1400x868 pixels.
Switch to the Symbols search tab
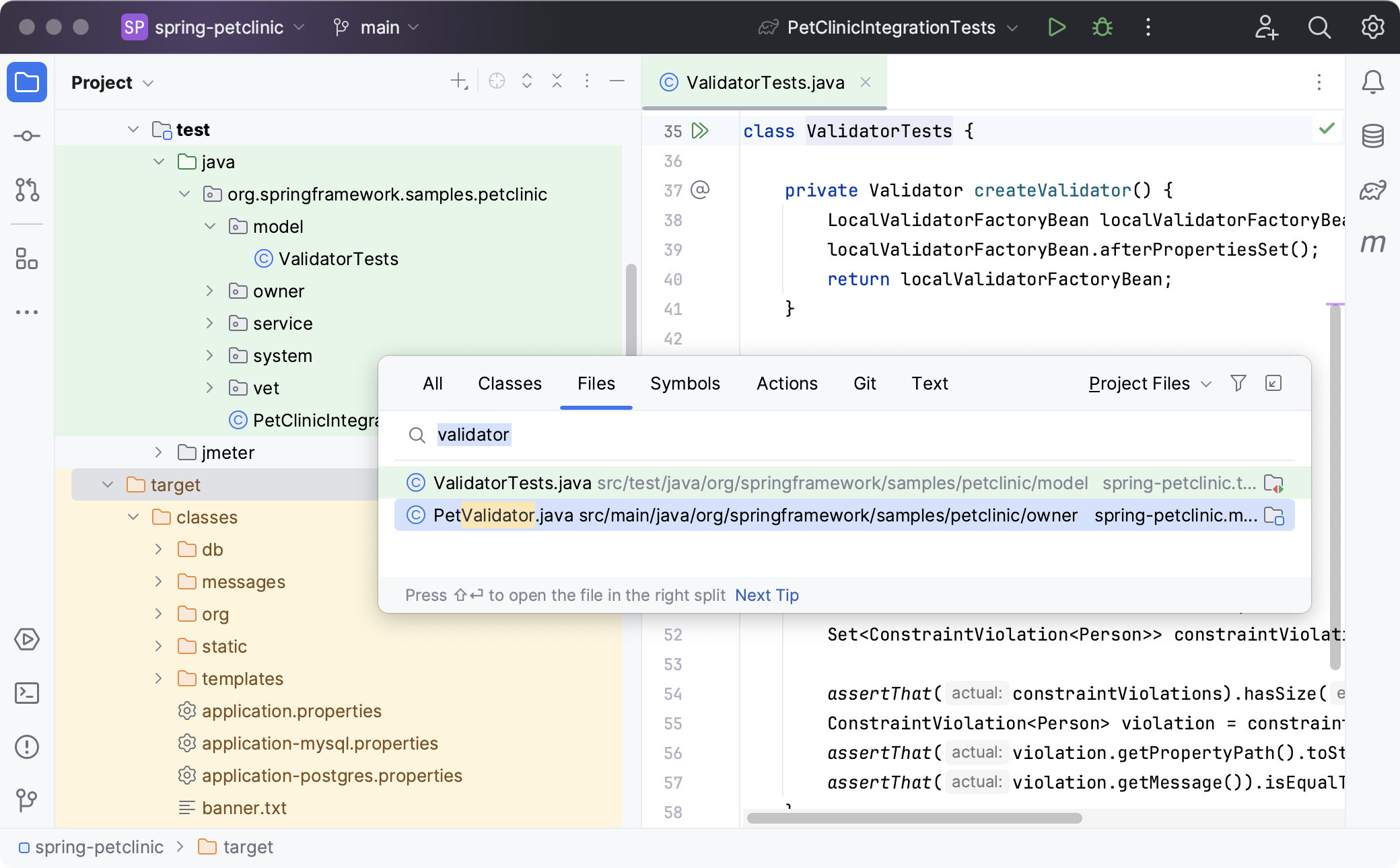coord(685,384)
